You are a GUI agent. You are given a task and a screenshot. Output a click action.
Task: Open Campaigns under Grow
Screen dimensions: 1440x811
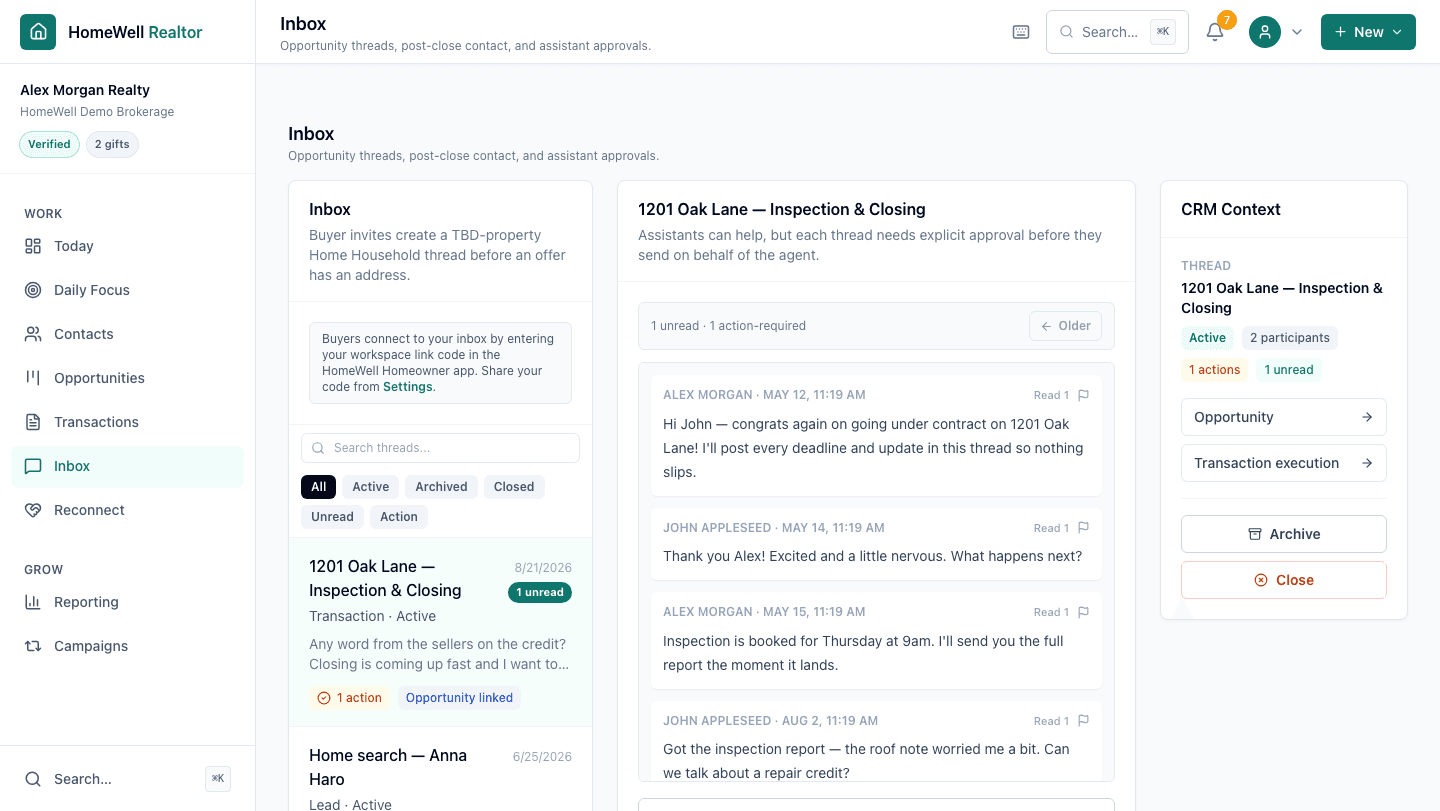(127, 646)
